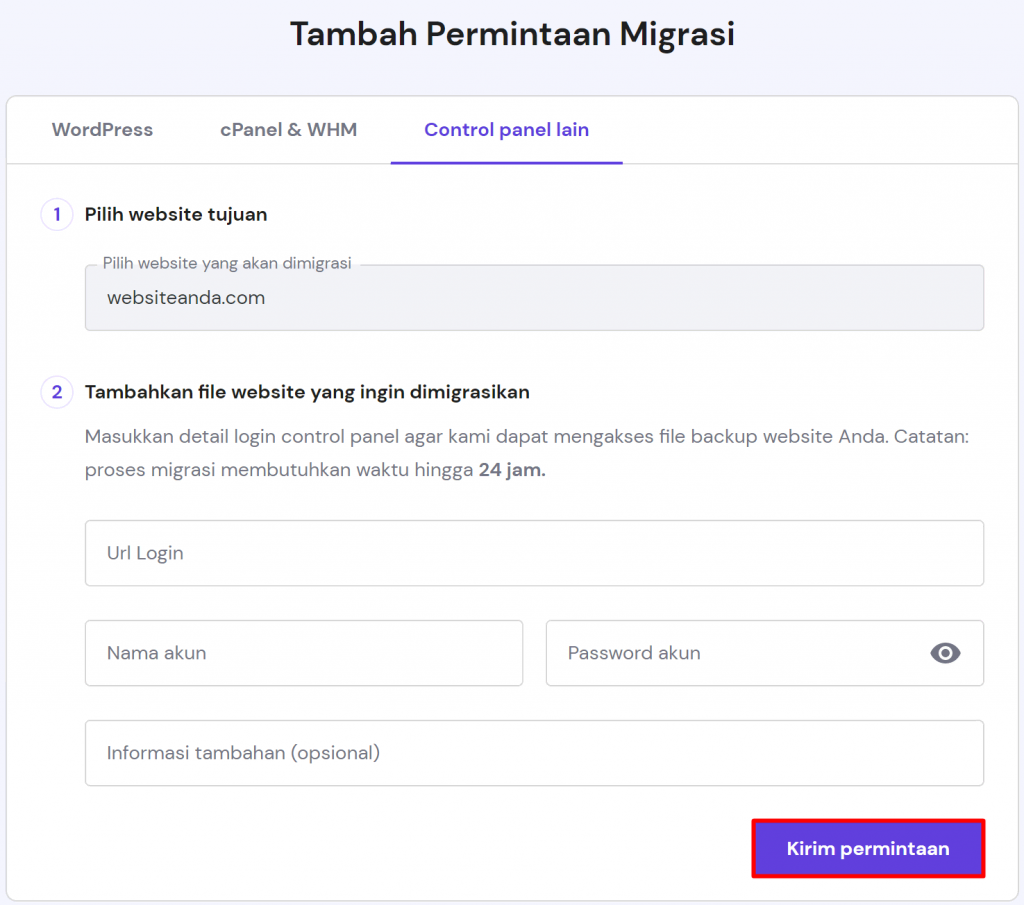Screen dimensions: 1024x905
Task: Click the Pilih website tujuan heading
Action: (x=176, y=214)
